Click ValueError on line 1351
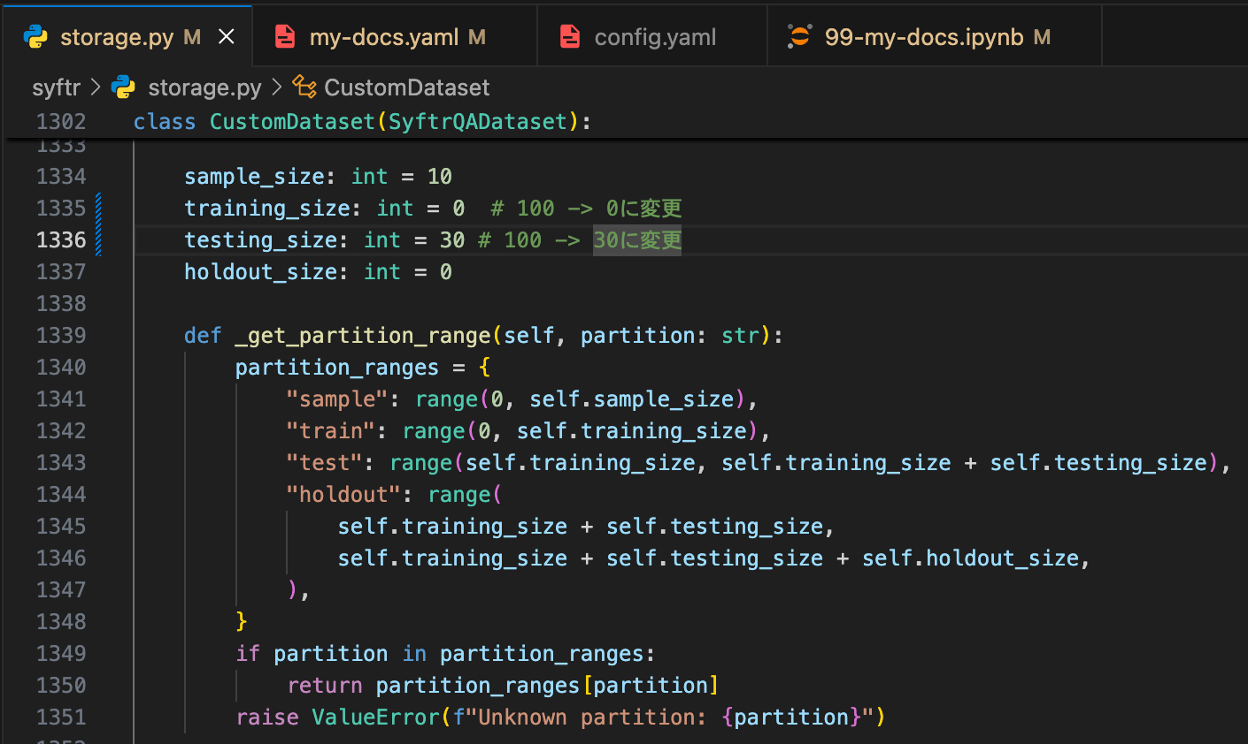Viewport: 1248px width, 744px height. pyautogui.click(x=375, y=717)
